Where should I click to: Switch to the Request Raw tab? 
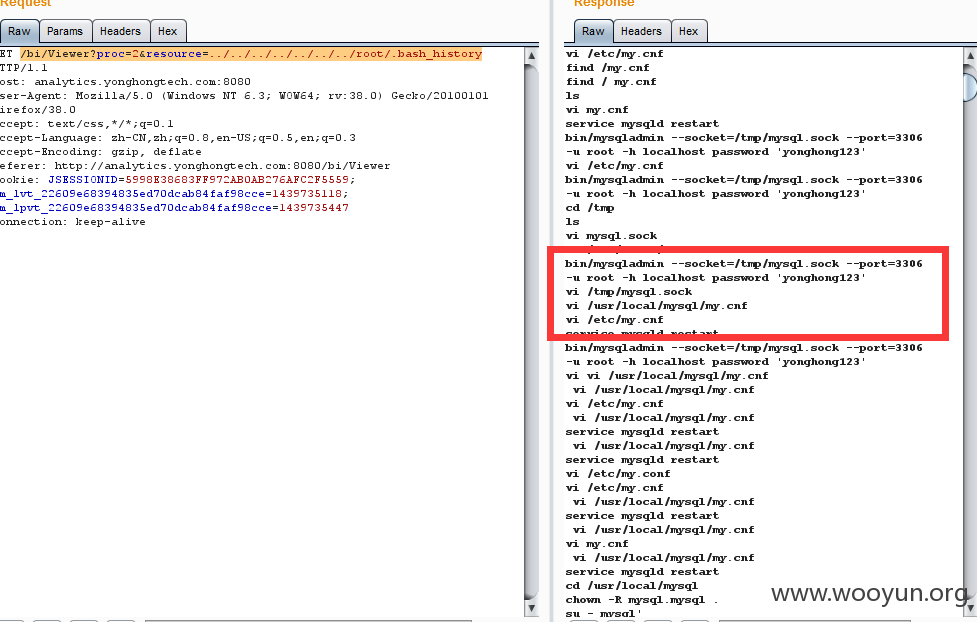pos(19,31)
